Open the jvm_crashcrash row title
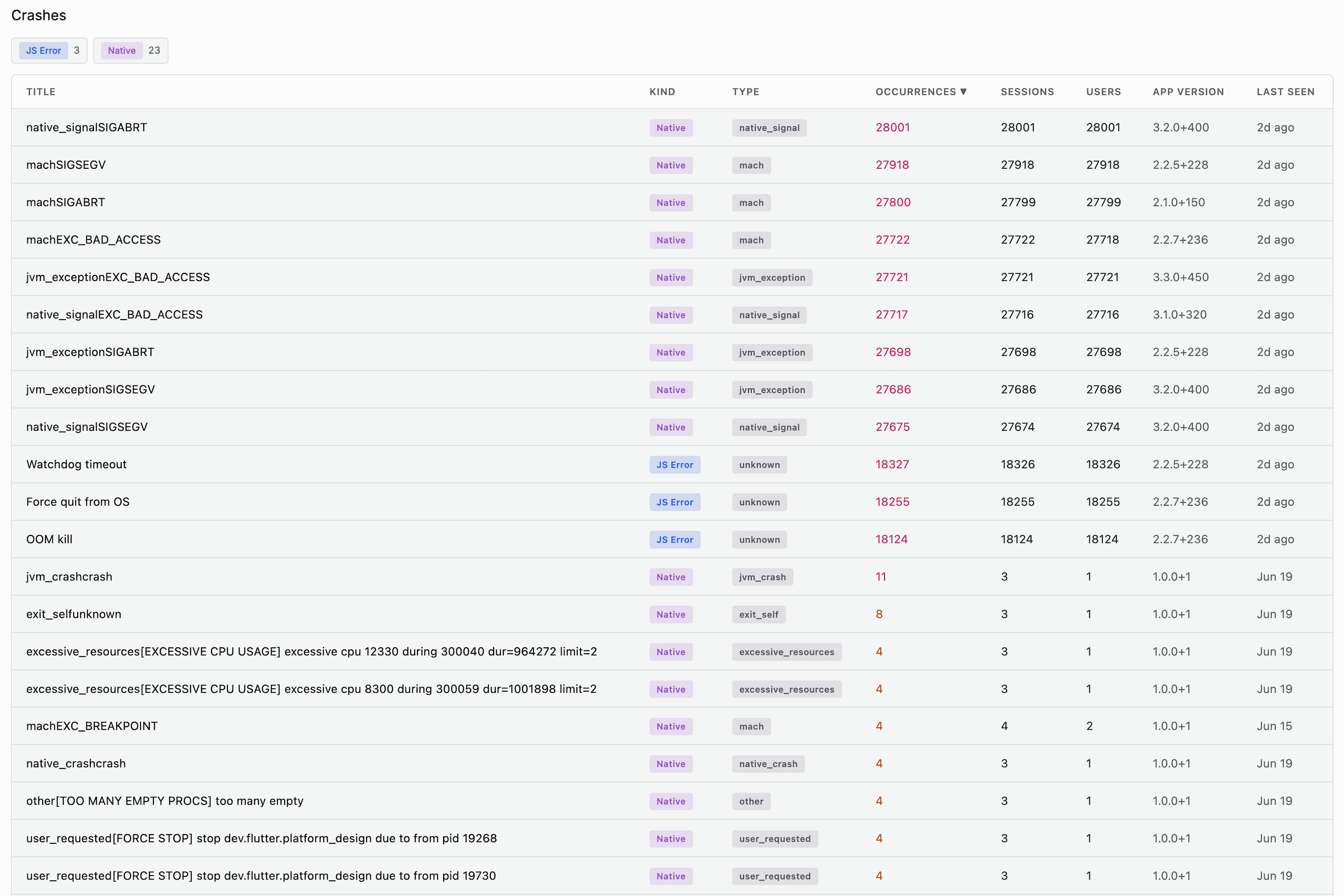Viewport: 1344px width, 896px height. [69, 577]
